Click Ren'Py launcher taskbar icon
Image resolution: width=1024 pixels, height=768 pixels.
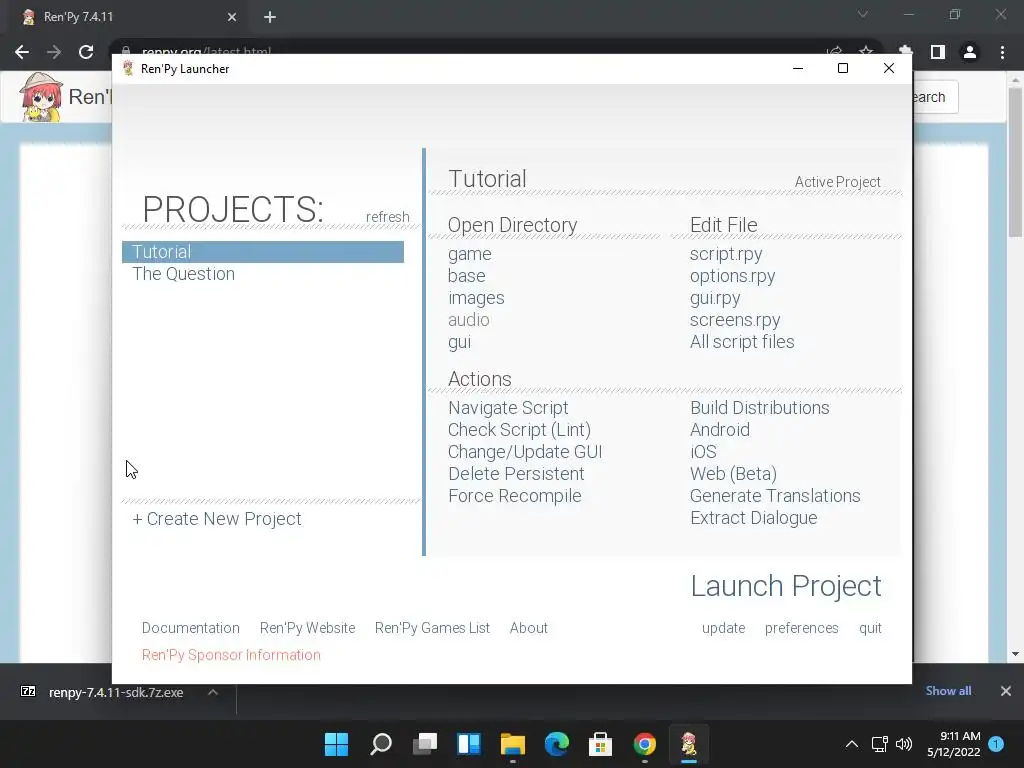(x=689, y=744)
